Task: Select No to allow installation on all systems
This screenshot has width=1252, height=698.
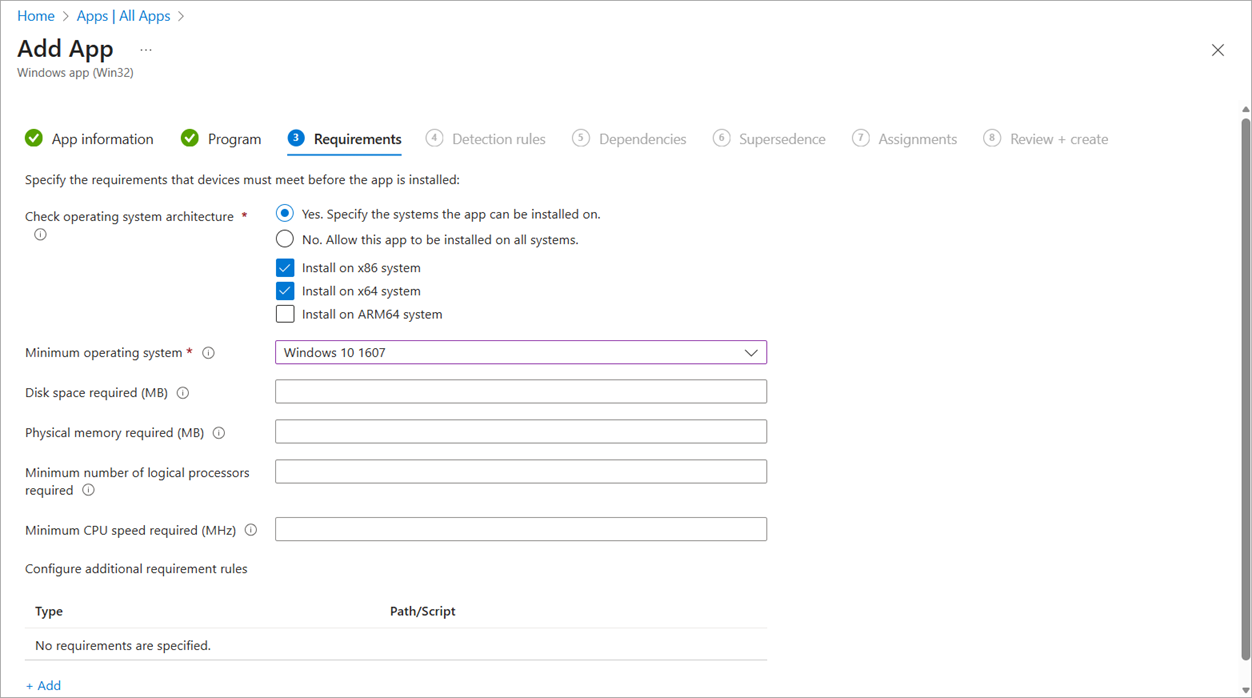Action: [284, 239]
